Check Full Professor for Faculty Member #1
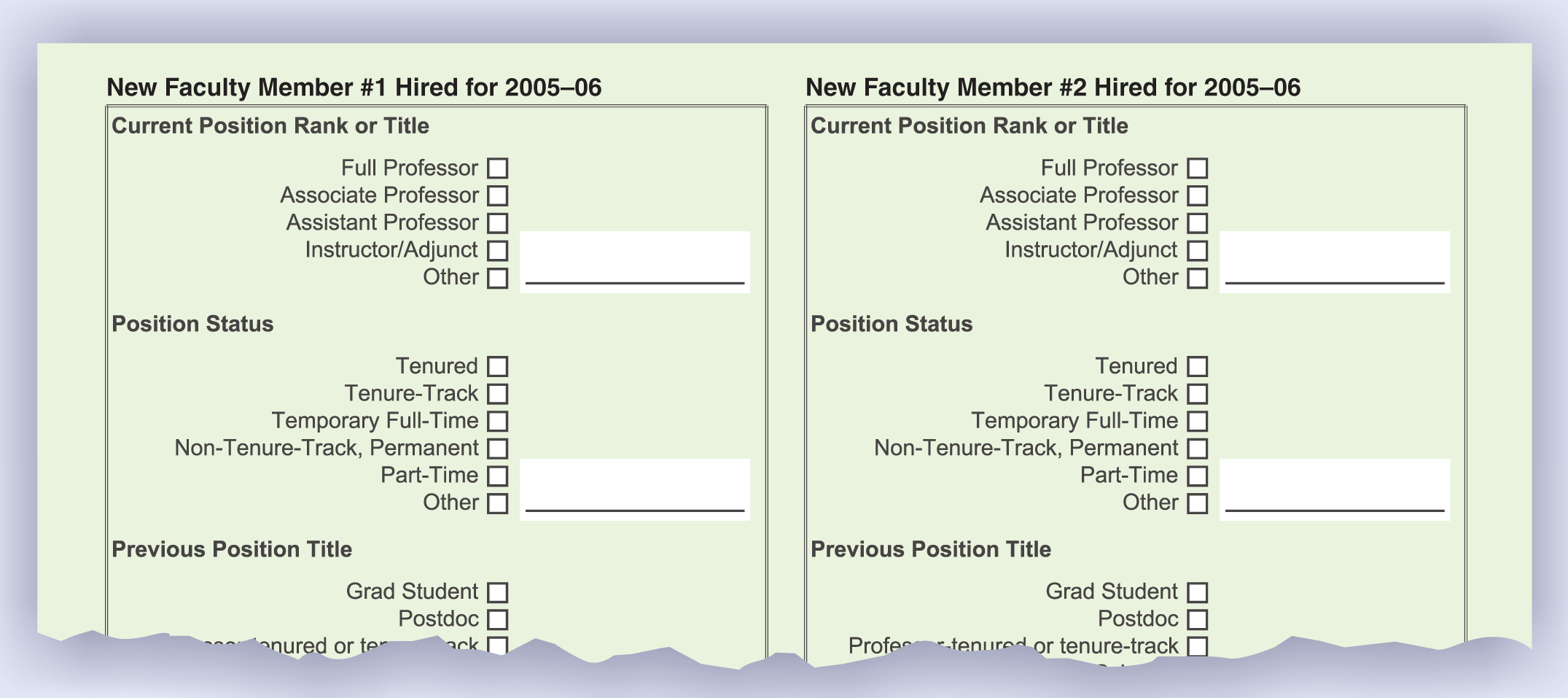Screen dimensions: 1568x698 (x=497, y=168)
